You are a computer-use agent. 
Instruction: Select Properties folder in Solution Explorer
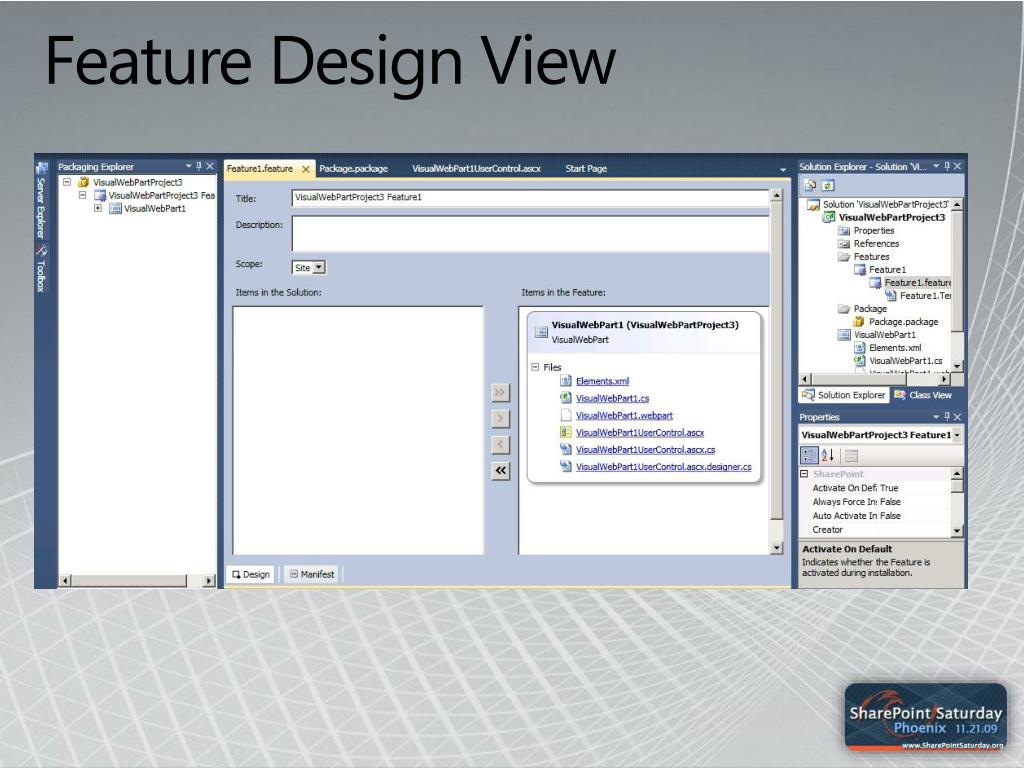tap(874, 231)
